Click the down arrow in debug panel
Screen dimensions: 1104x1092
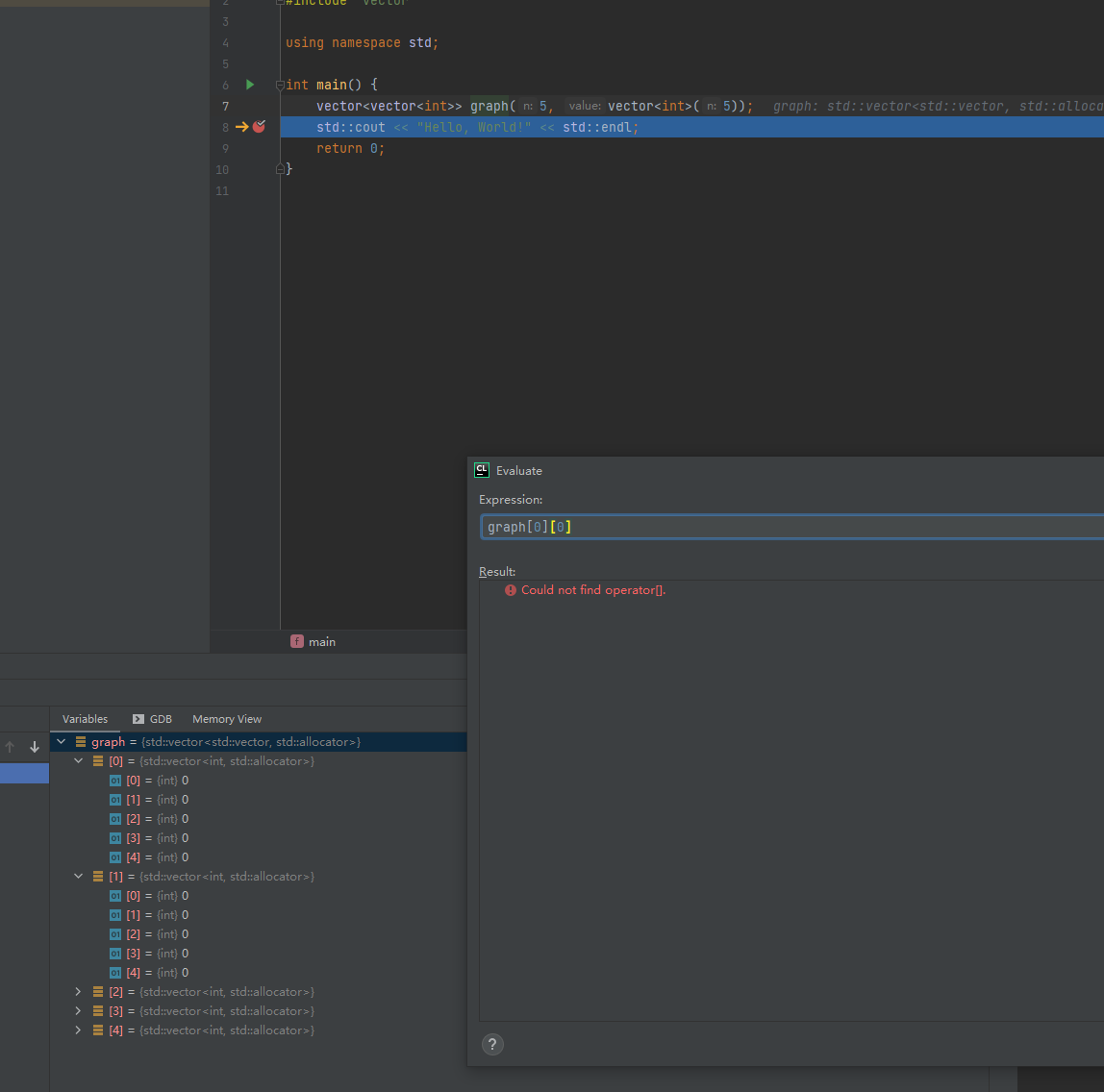point(35,747)
